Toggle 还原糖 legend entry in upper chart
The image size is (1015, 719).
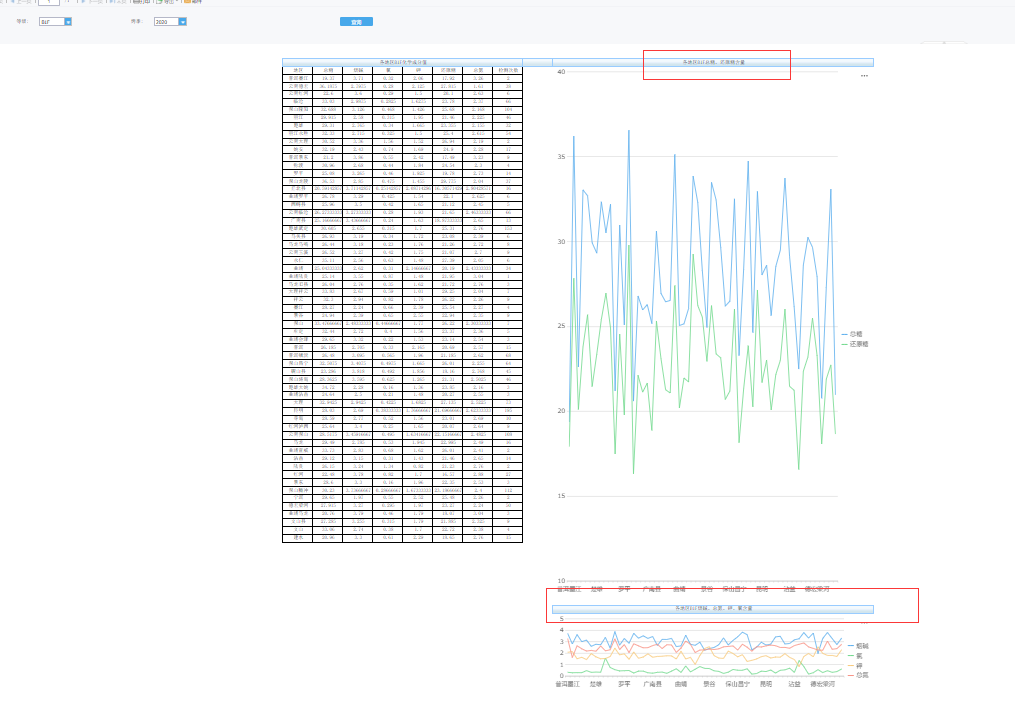coord(854,344)
